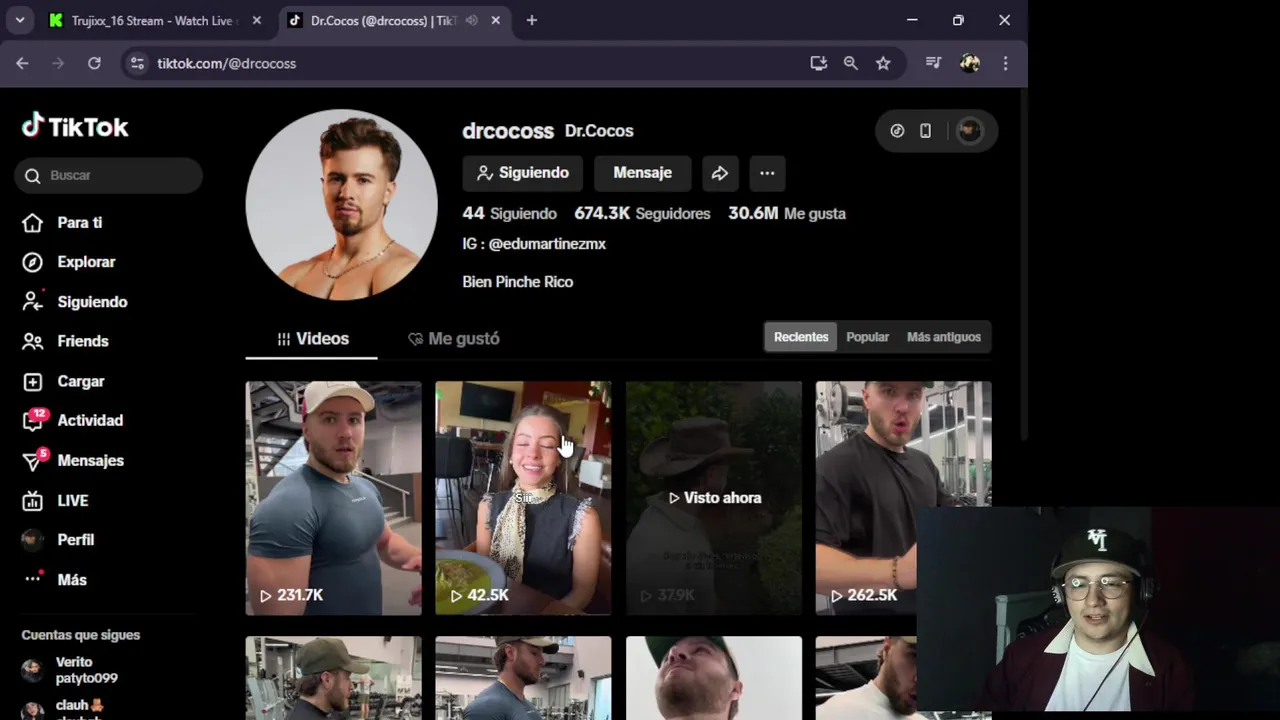Viewport: 1280px width, 720px height.
Task: Open Explorar from the sidebar
Action: click(68, 262)
